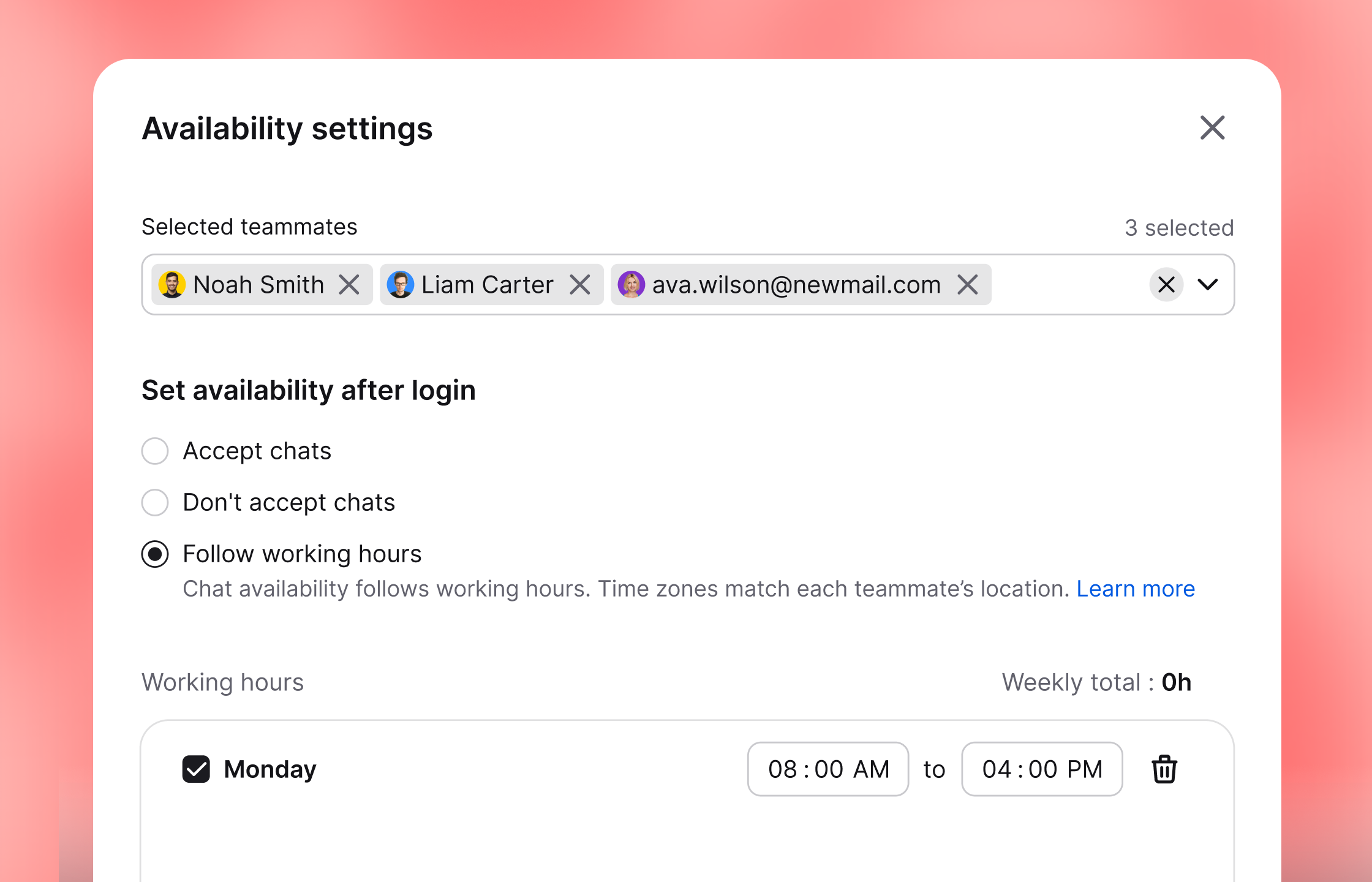Click the 'Set availability after login' heading

coord(309,390)
